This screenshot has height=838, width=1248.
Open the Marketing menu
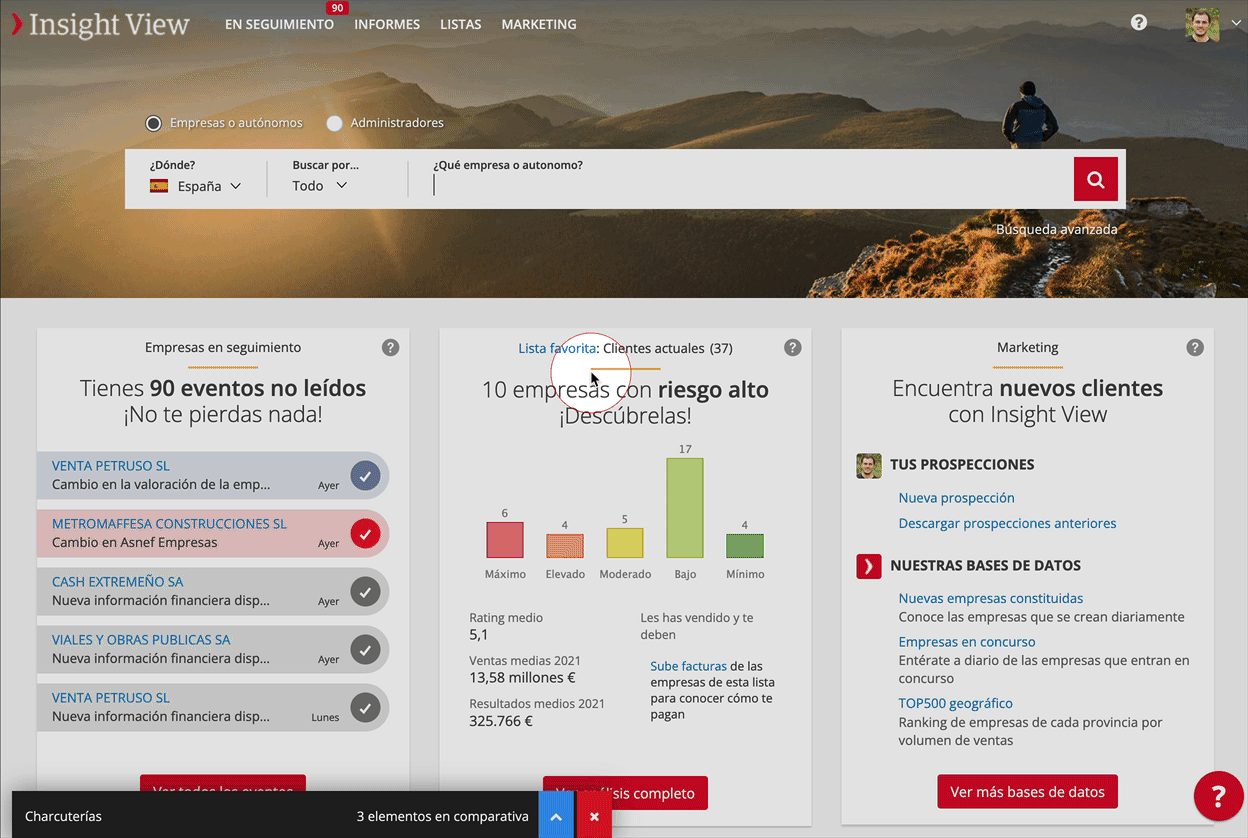(x=539, y=24)
